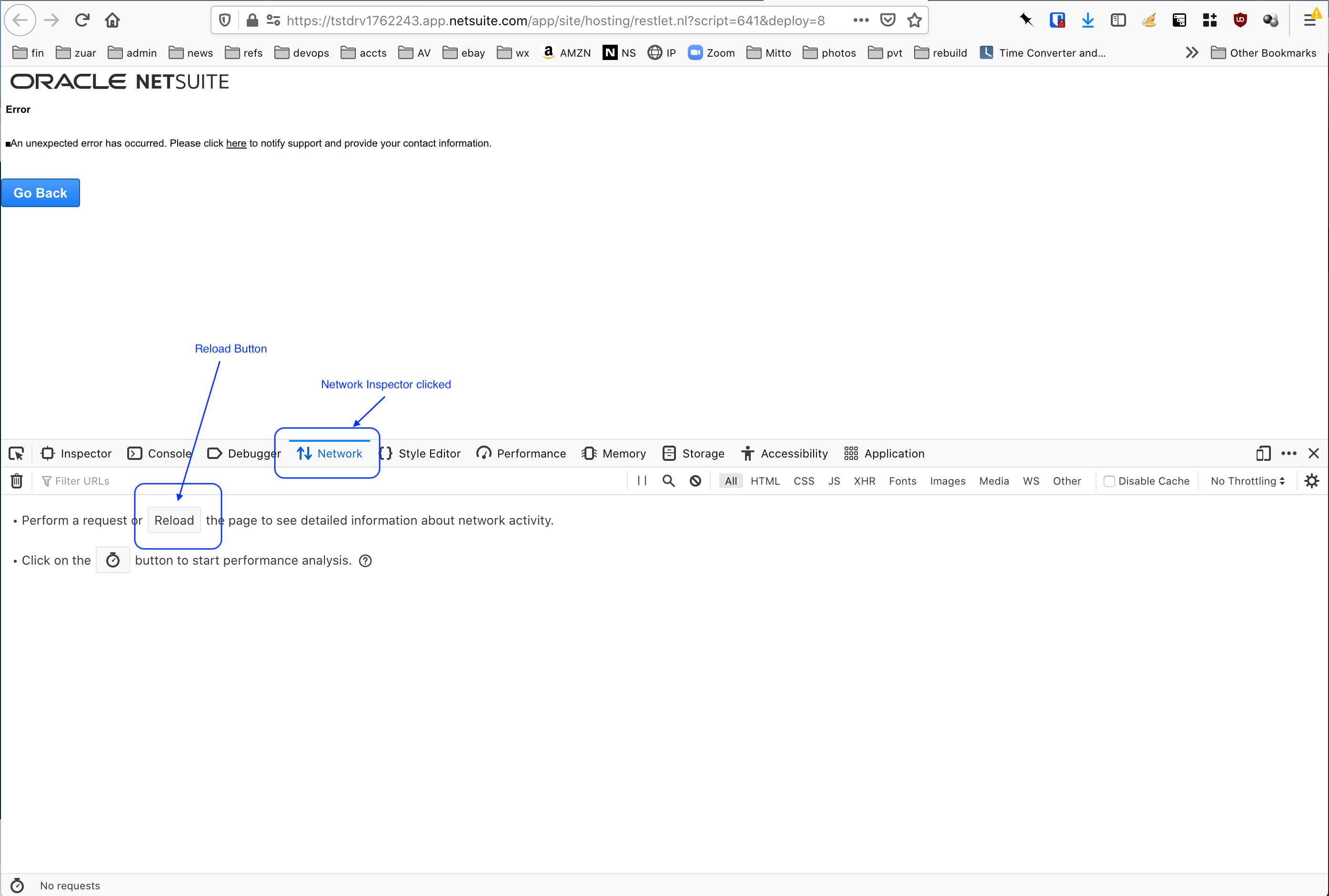Open the zuar bookmarks folder

click(x=76, y=52)
